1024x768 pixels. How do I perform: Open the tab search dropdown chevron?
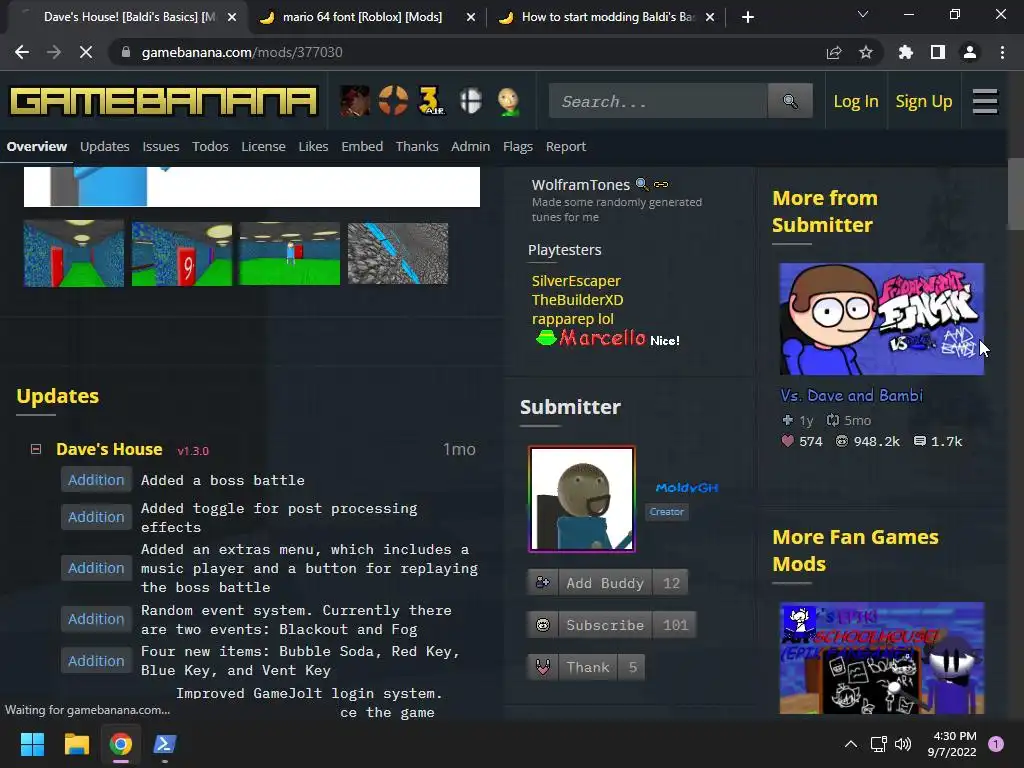pos(863,14)
